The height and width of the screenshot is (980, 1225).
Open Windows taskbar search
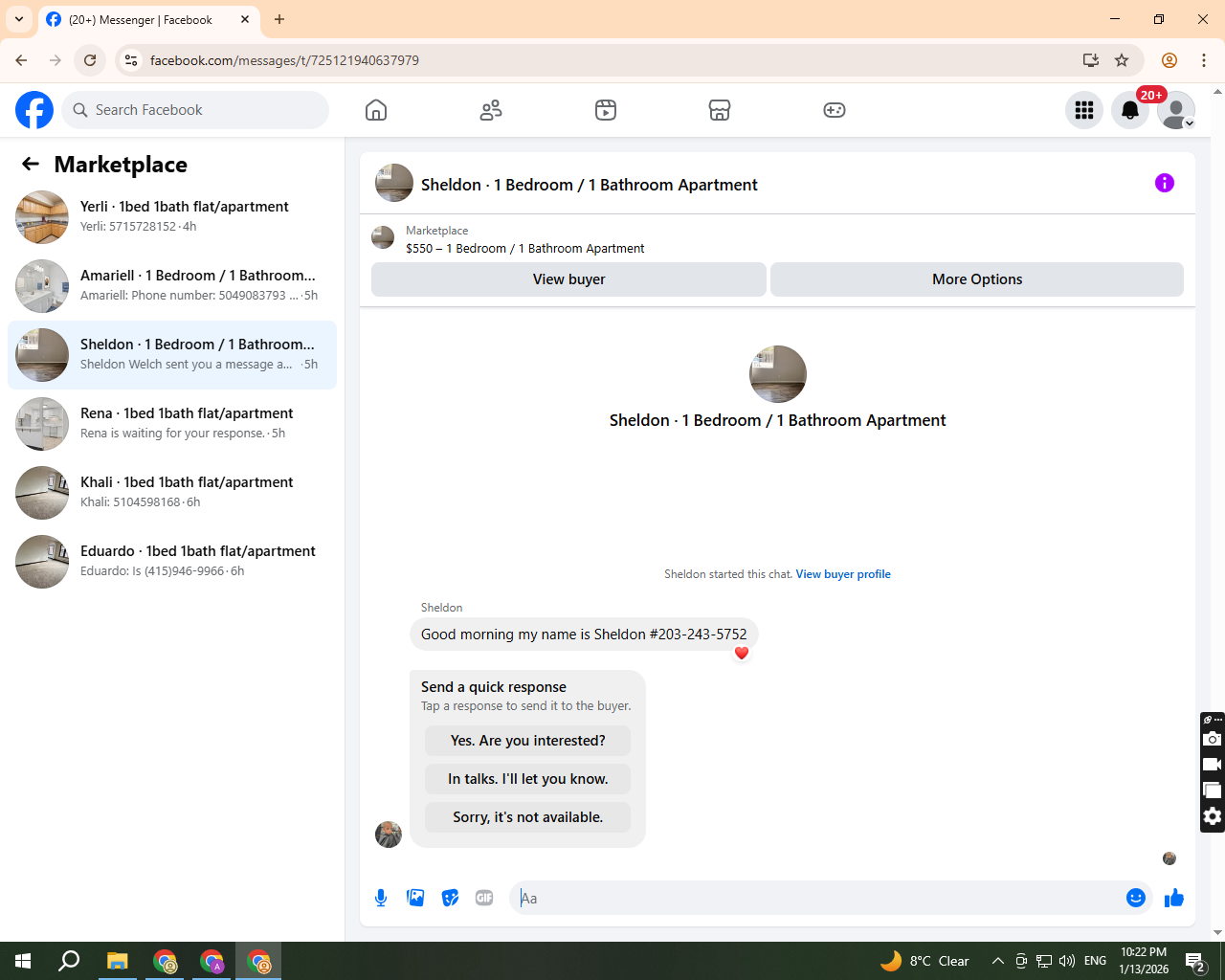tap(69, 961)
